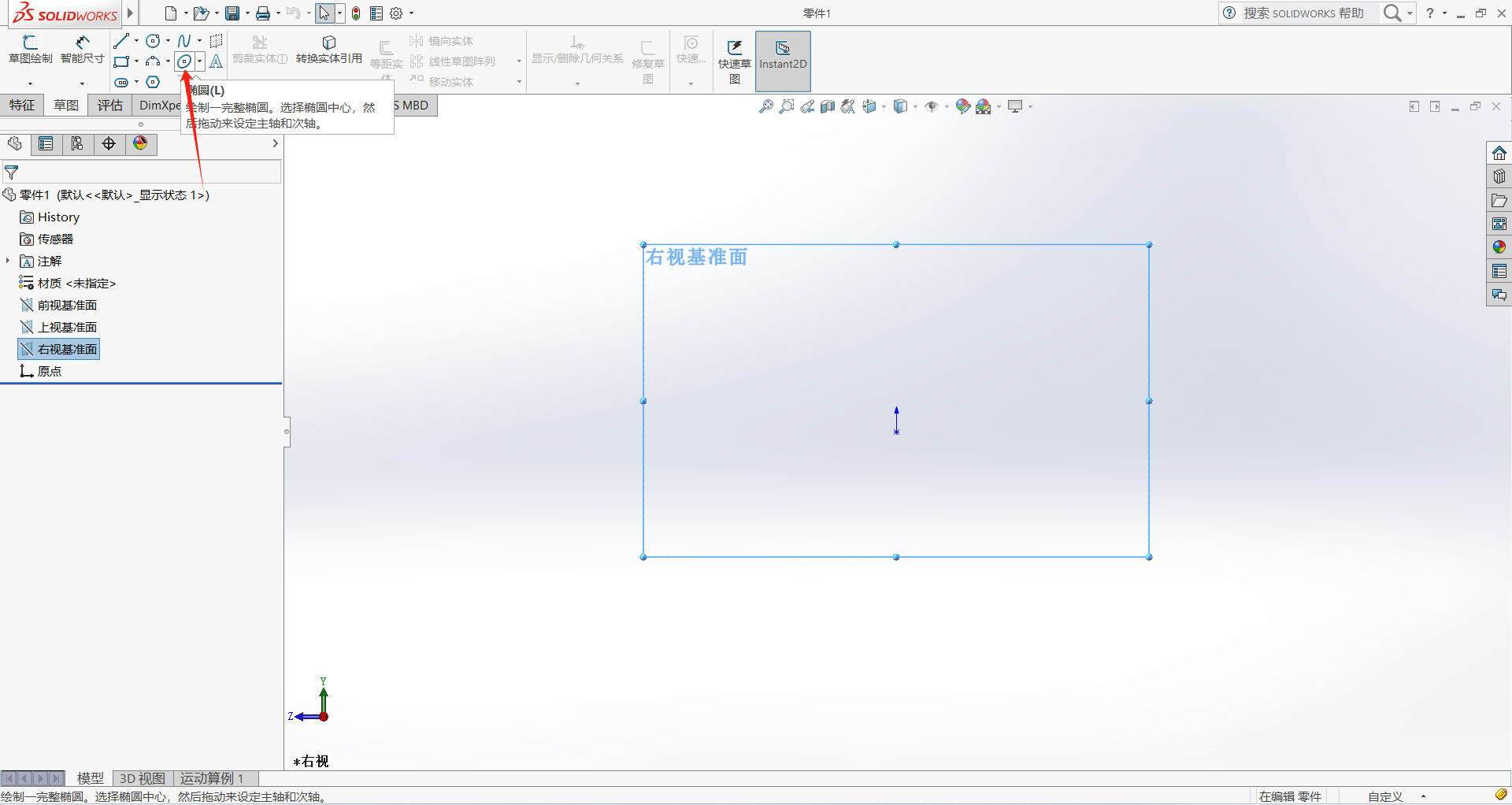
Task: Select 右视基准面 right plane in tree
Action: pyautogui.click(x=58, y=350)
